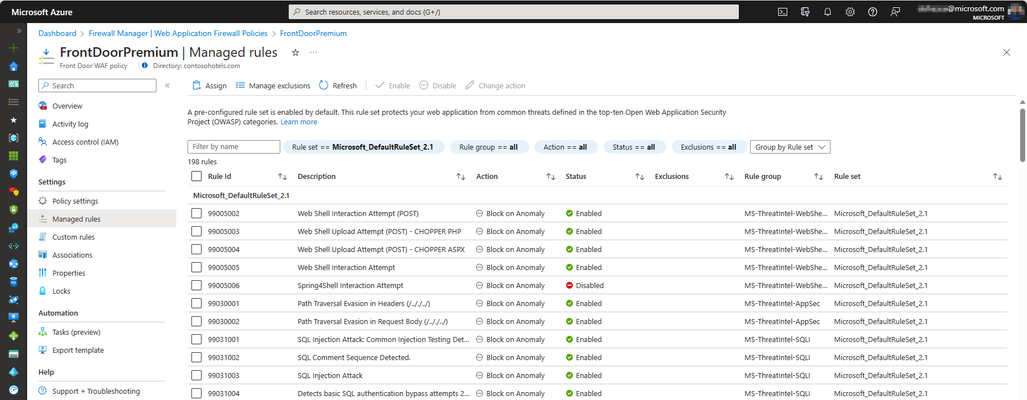Refresh the managed rules list
The height and width of the screenshot is (400, 1027).
pos(338,86)
